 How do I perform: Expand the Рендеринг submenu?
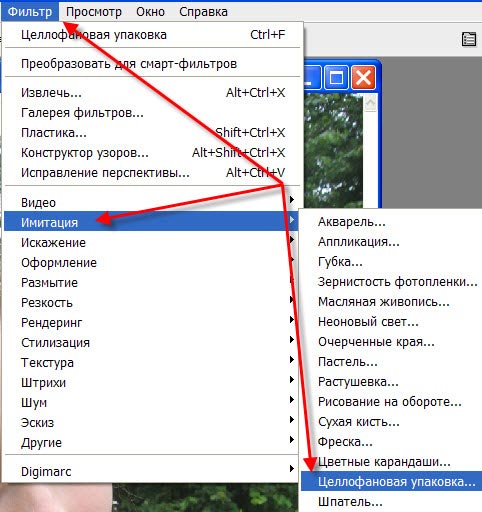point(151,322)
